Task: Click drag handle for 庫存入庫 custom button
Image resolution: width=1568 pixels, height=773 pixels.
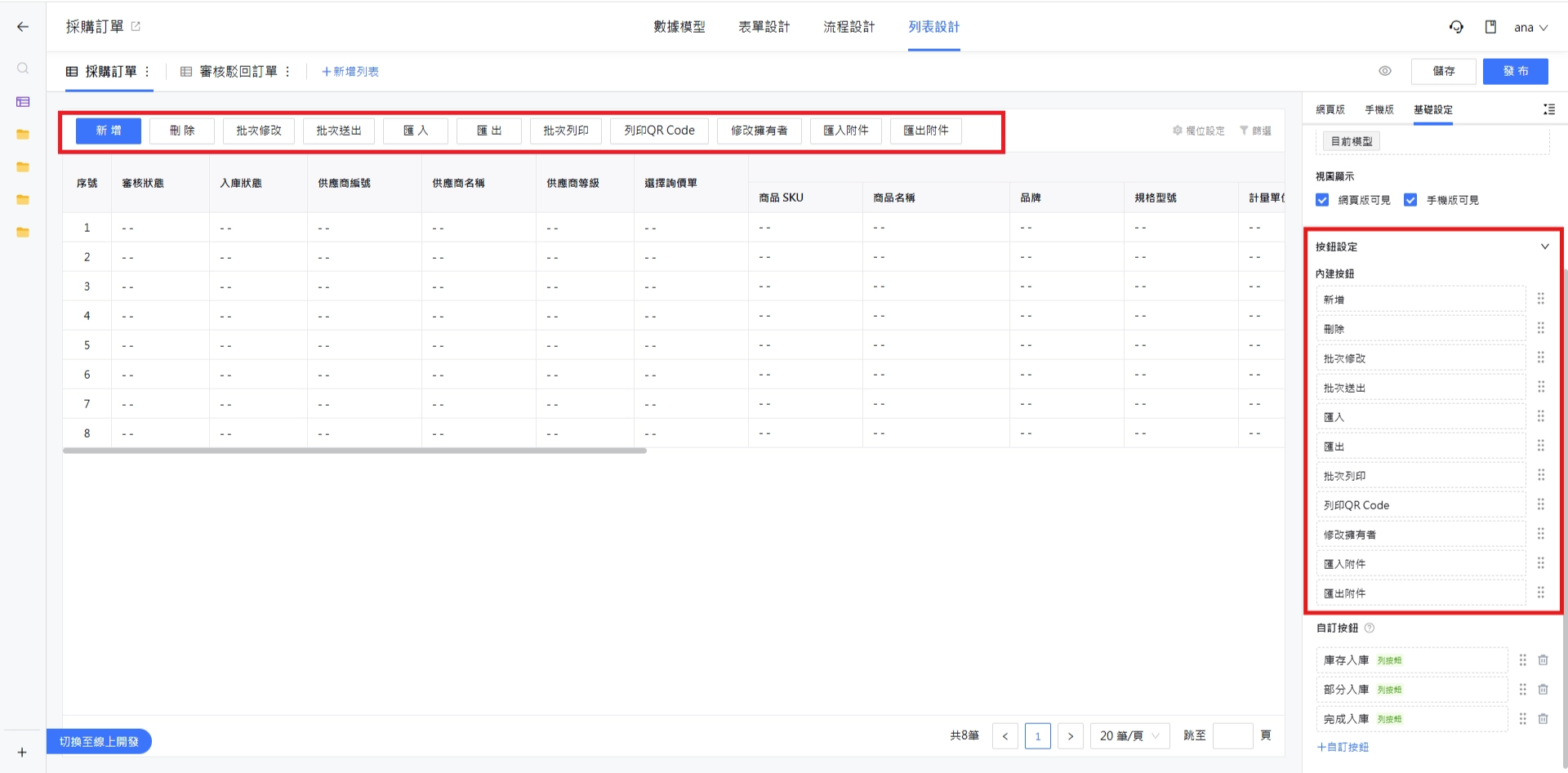Action: 1523,660
